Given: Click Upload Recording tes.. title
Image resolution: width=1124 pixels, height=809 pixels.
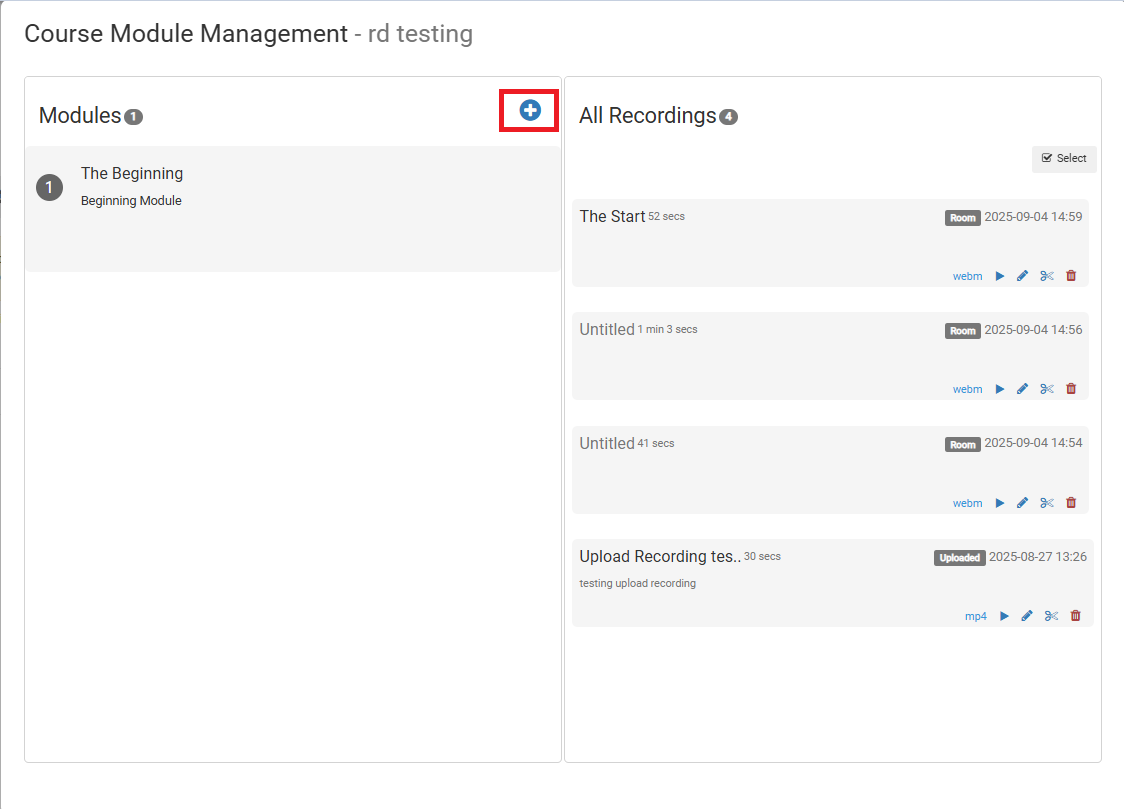Looking at the screenshot, I should pyautogui.click(x=660, y=557).
